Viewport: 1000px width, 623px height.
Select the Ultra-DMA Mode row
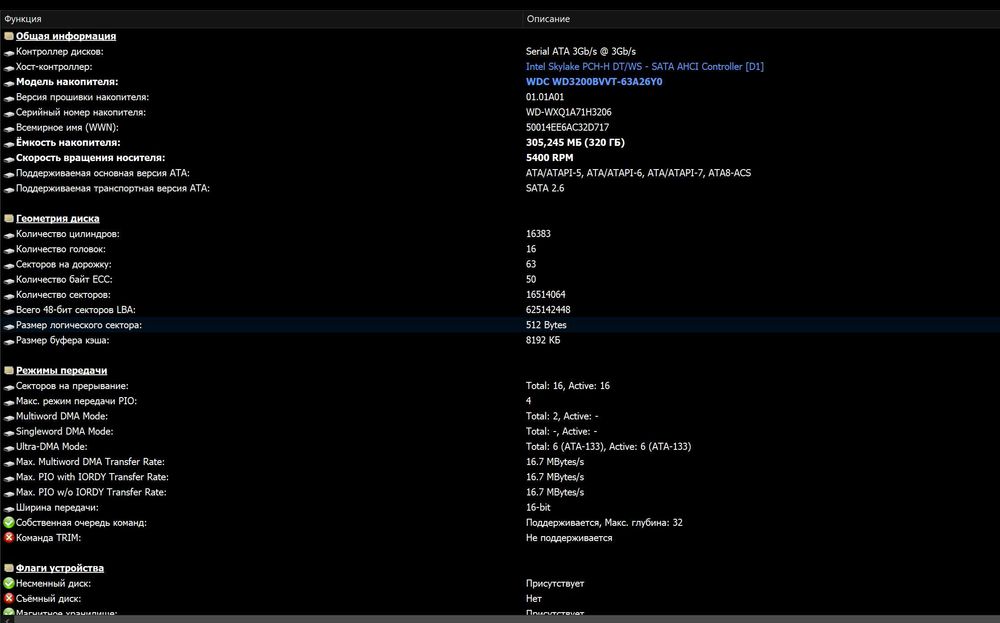point(500,446)
